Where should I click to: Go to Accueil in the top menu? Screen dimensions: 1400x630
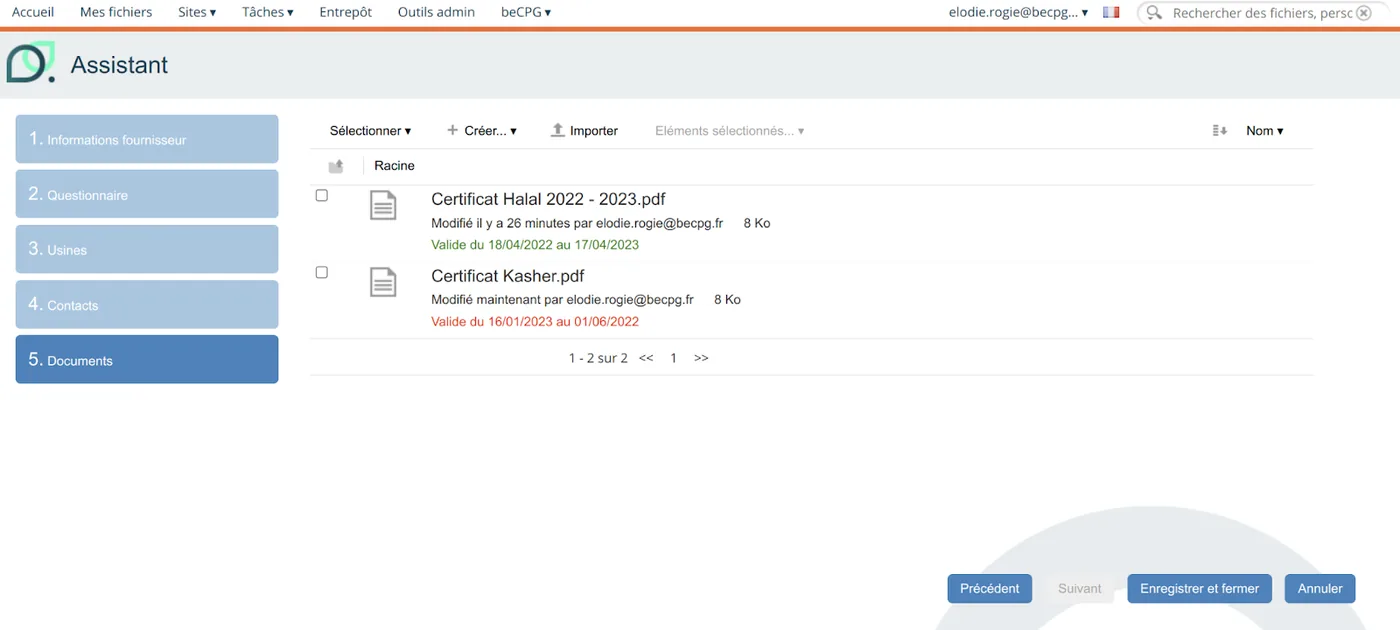[x=33, y=12]
